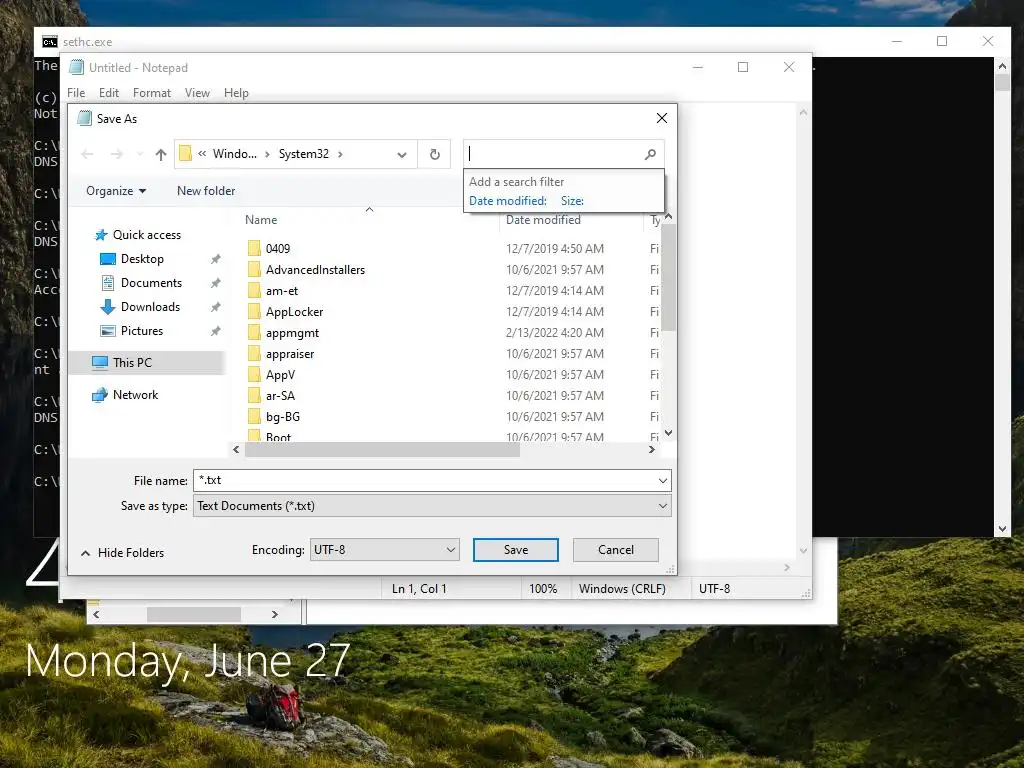Image resolution: width=1024 pixels, height=768 pixels.
Task: Open Documents in the navigation pane
Action: pos(151,283)
